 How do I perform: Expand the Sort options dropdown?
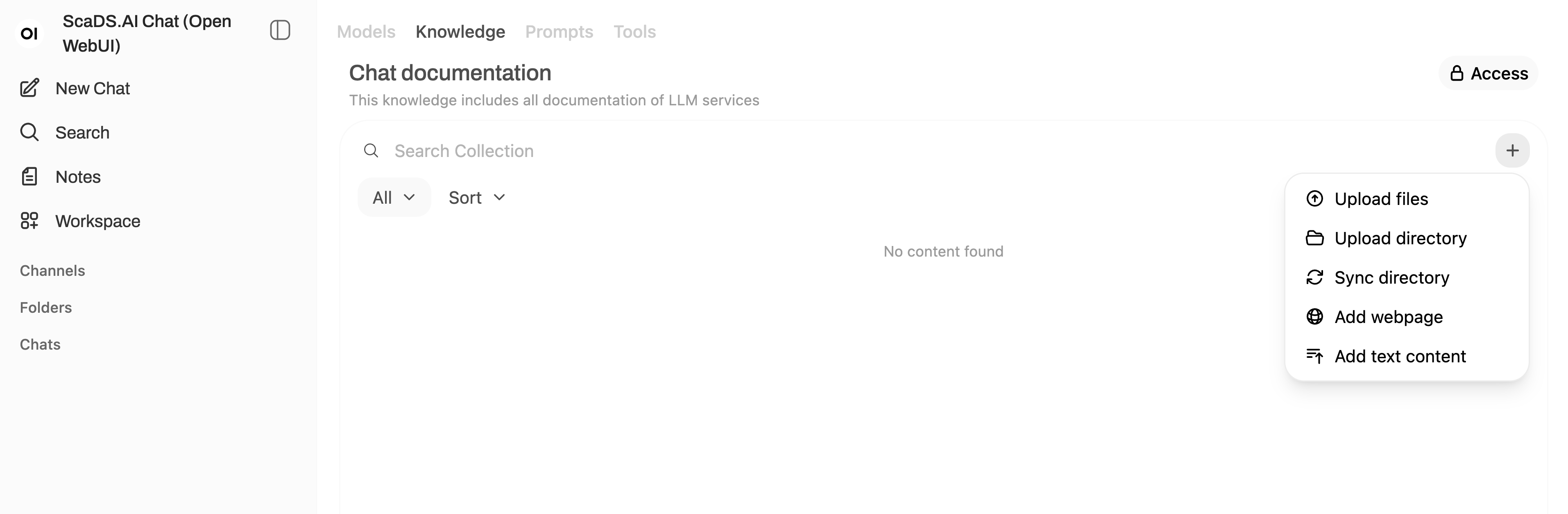(x=477, y=197)
